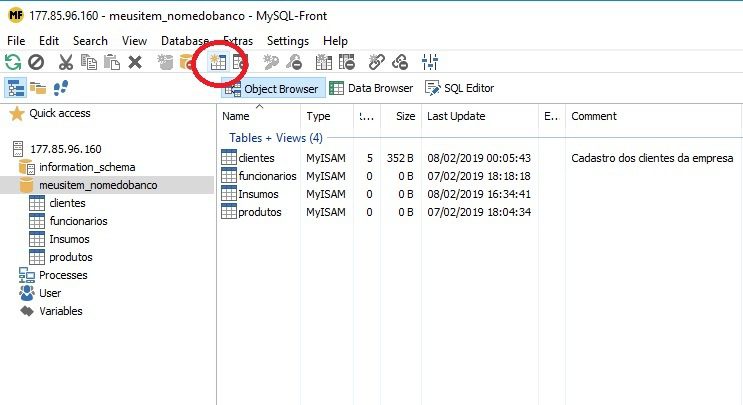This screenshot has height=405, width=743.
Task: Switch to the Object Browser tab
Action: point(273,89)
